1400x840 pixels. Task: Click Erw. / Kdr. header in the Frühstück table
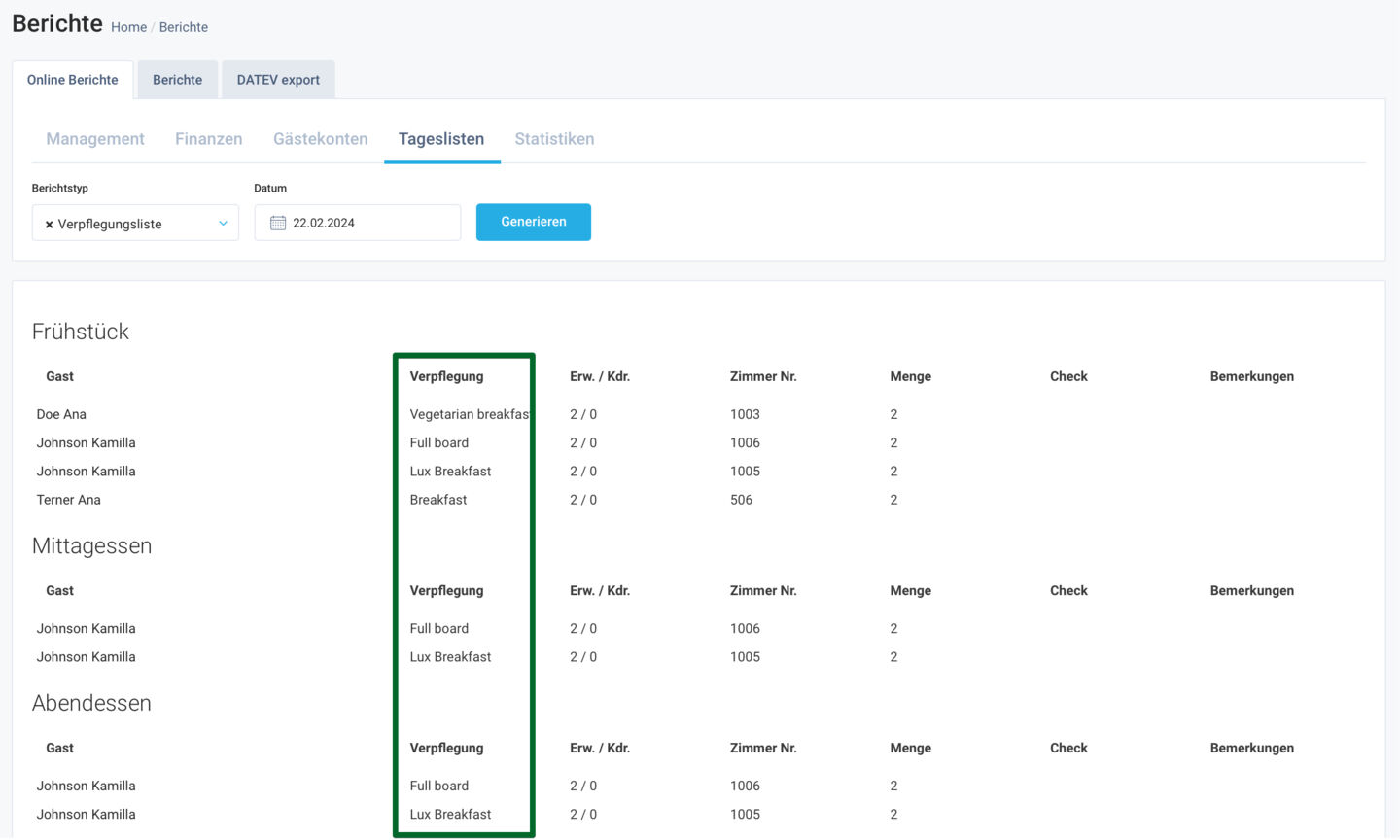(x=600, y=376)
